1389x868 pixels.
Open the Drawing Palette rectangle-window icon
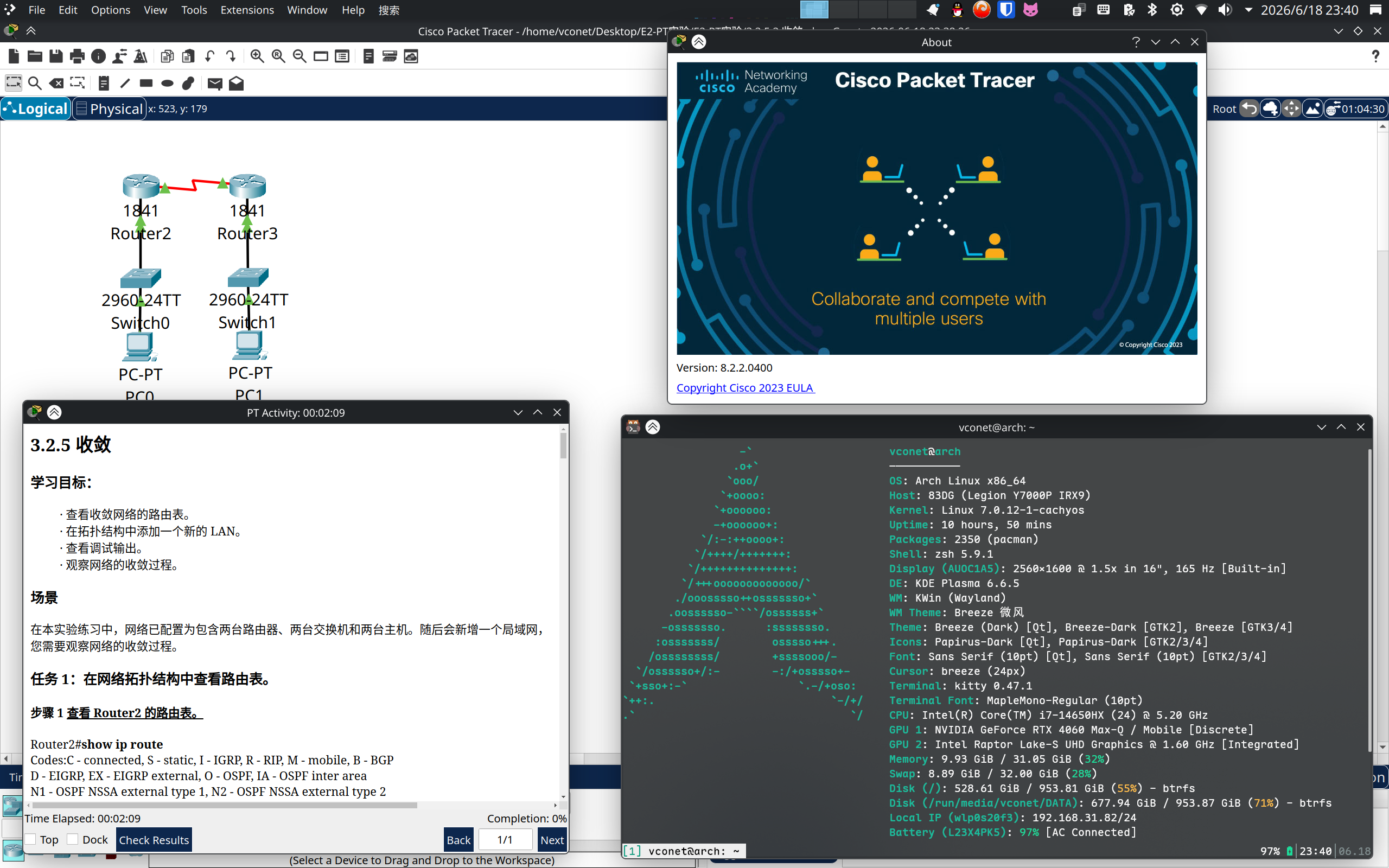(321, 56)
